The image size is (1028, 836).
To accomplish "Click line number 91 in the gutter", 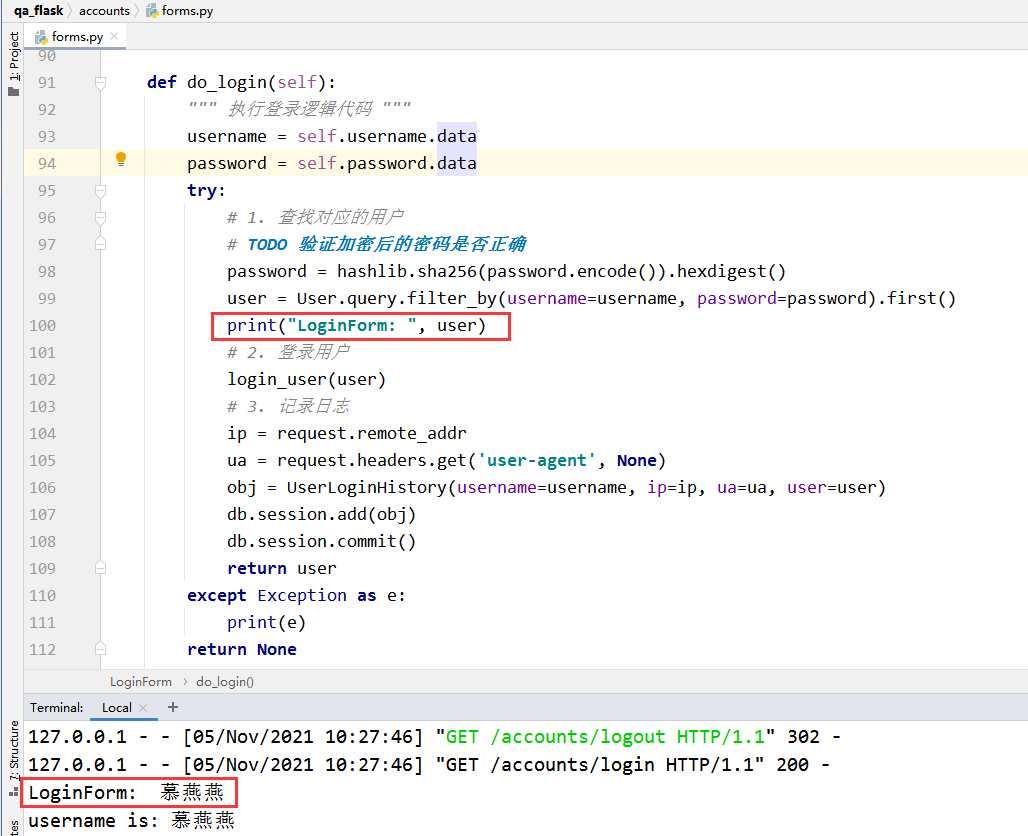I will click(47, 83).
